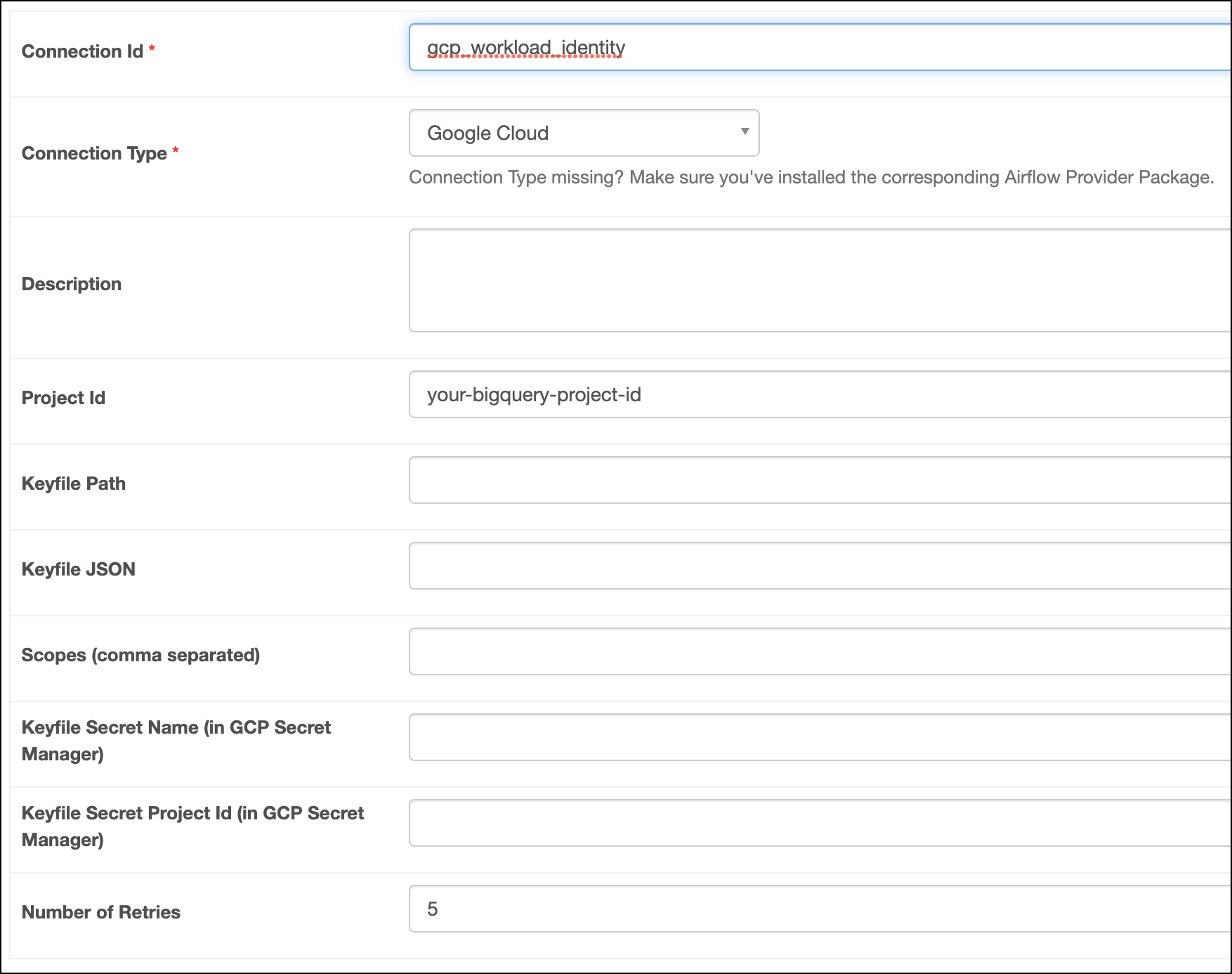Click the Description label
This screenshot has height=974, width=1232.
(x=71, y=284)
